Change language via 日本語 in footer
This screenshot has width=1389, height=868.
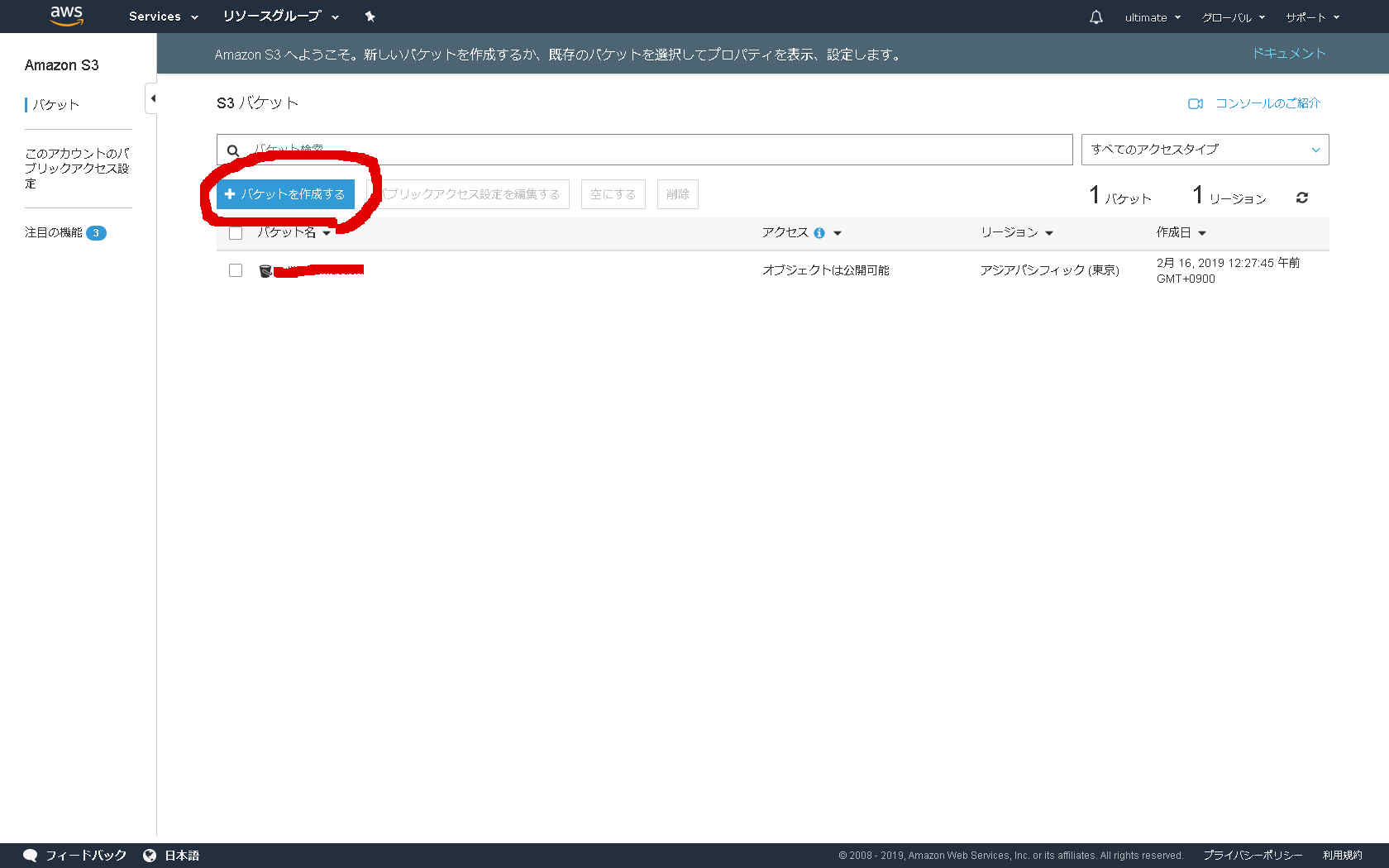182,856
